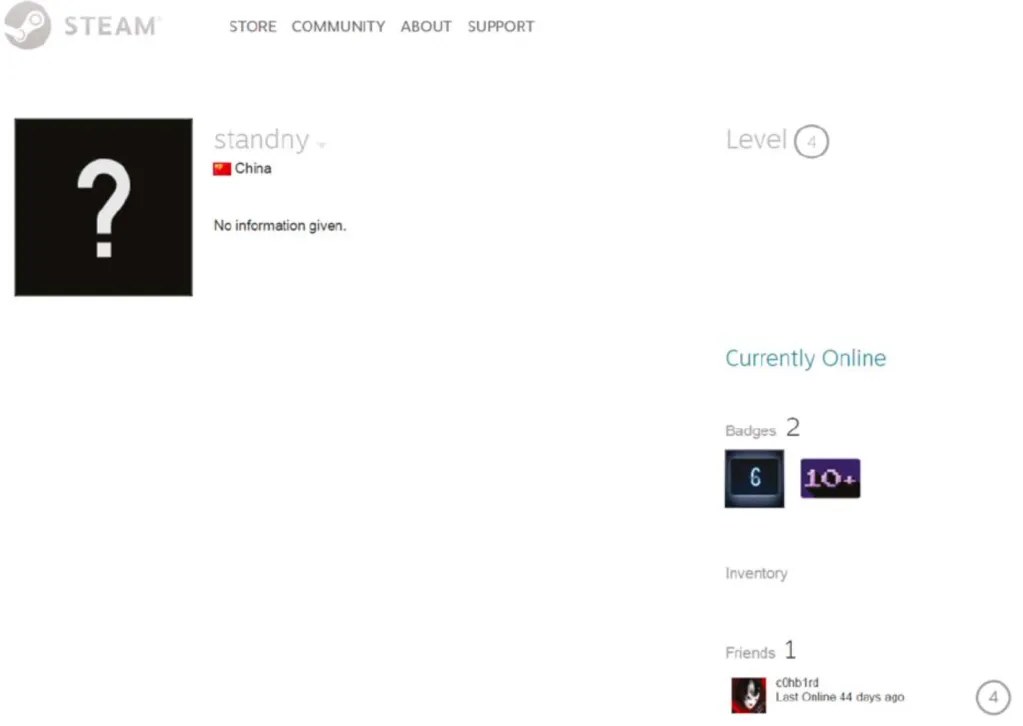1023x726 pixels.
Task: Click the question mark profile avatar
Action: [104, 207]
